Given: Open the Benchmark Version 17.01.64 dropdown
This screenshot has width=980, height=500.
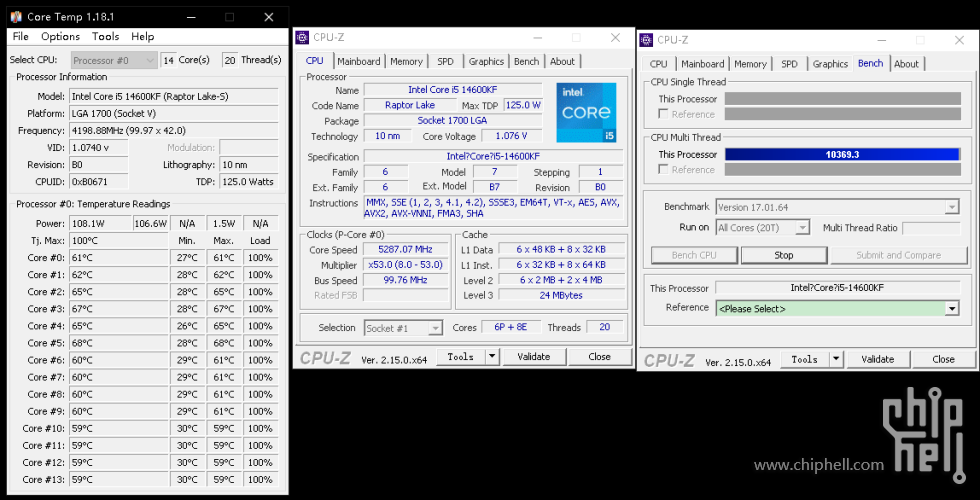Looking at the screenshot, I should pyautogui.click(x=838, y=207).
